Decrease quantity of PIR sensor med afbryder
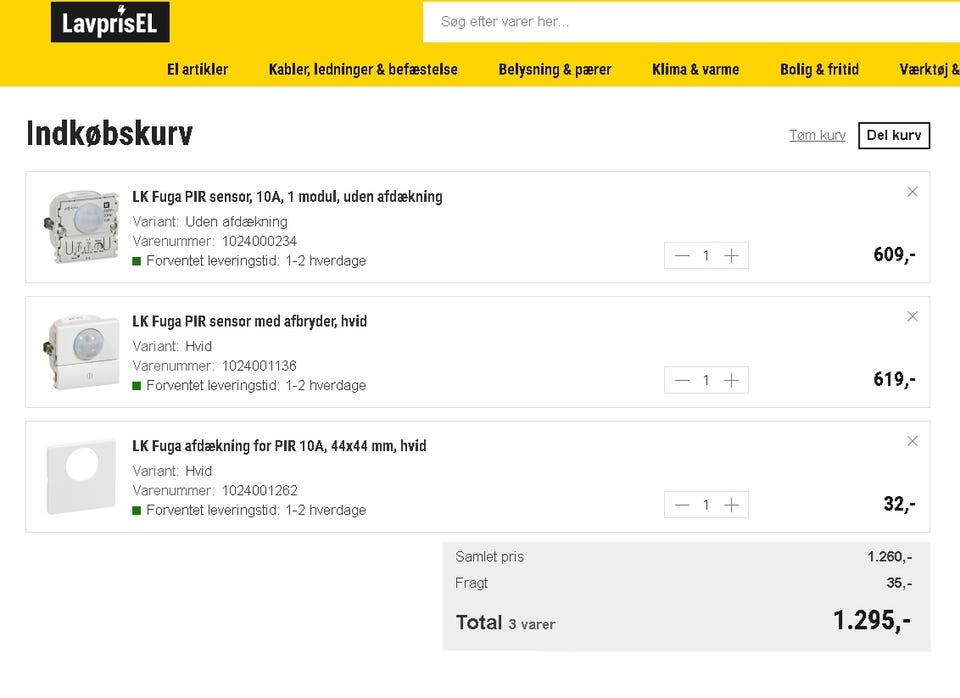The width and height of the screenshot is (960, 698). click(x=682, y=380)
